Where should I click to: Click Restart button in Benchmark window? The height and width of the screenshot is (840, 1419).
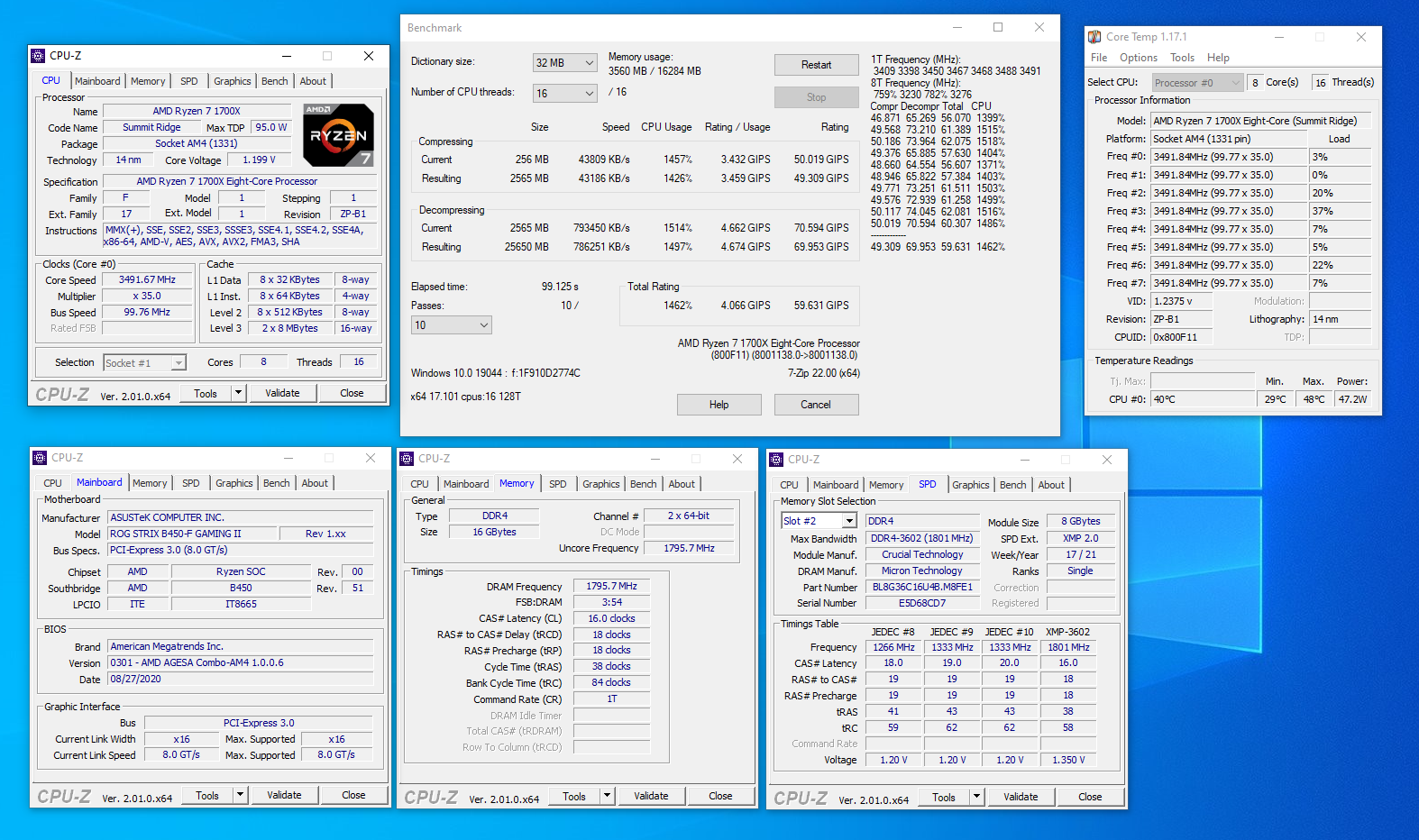click(817, 65)
